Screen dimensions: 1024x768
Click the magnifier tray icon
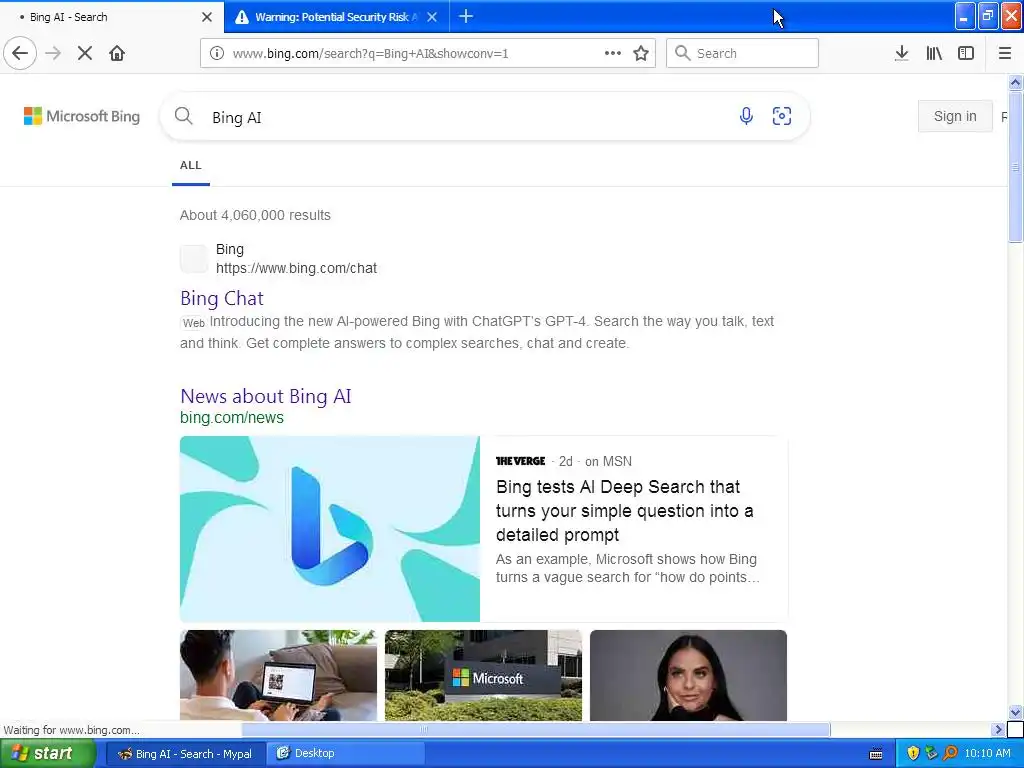(x=950, y=754)
